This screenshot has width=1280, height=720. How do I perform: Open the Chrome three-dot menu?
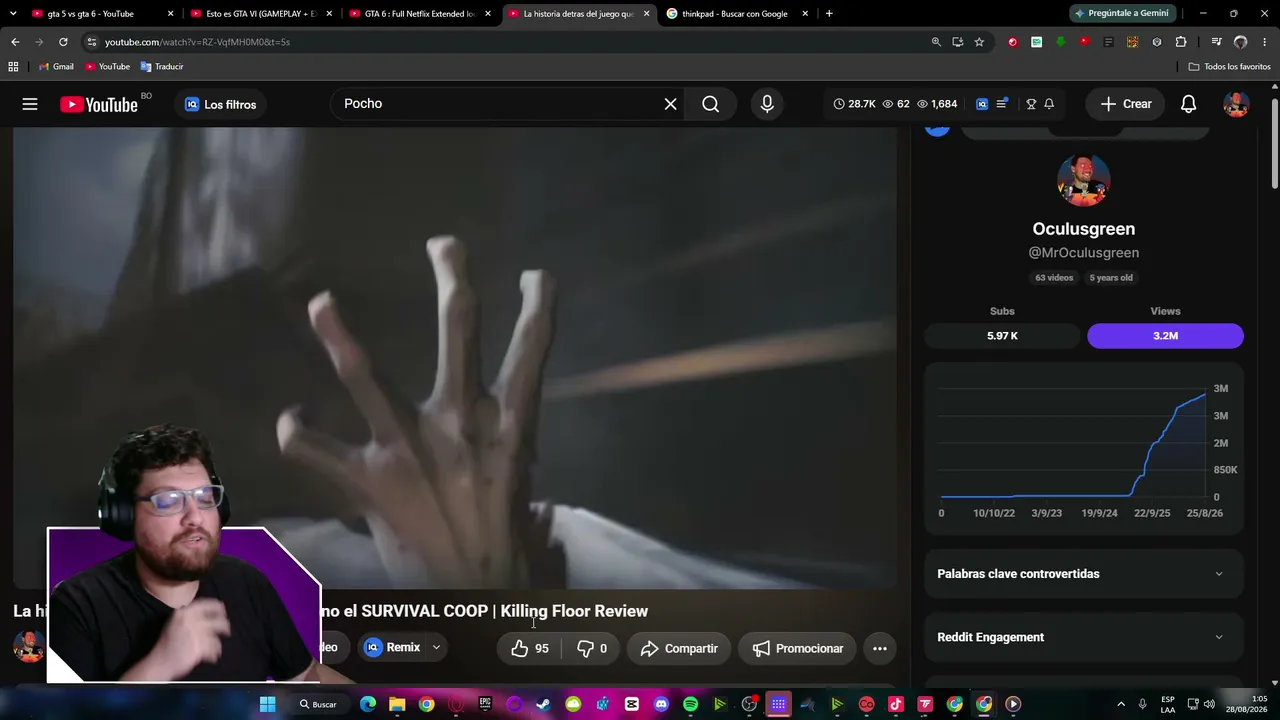point(1264,42)
